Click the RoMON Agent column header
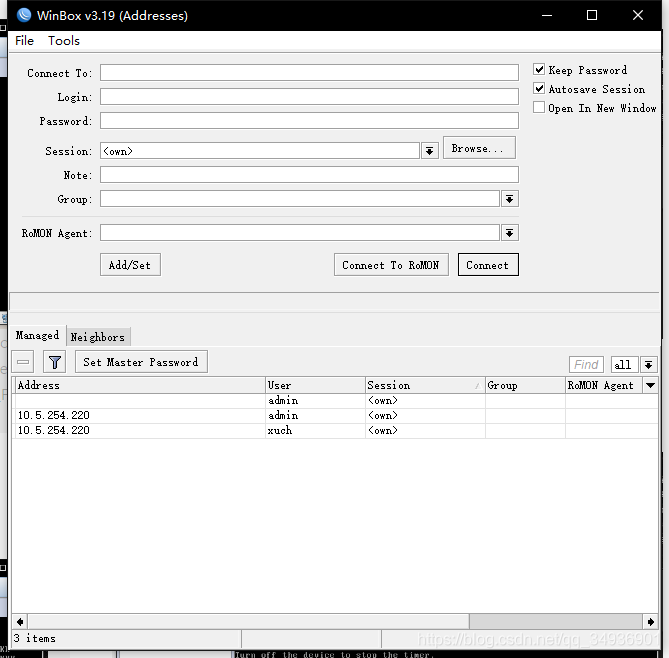Screen dimensions: 669x658 click(604, 385)
